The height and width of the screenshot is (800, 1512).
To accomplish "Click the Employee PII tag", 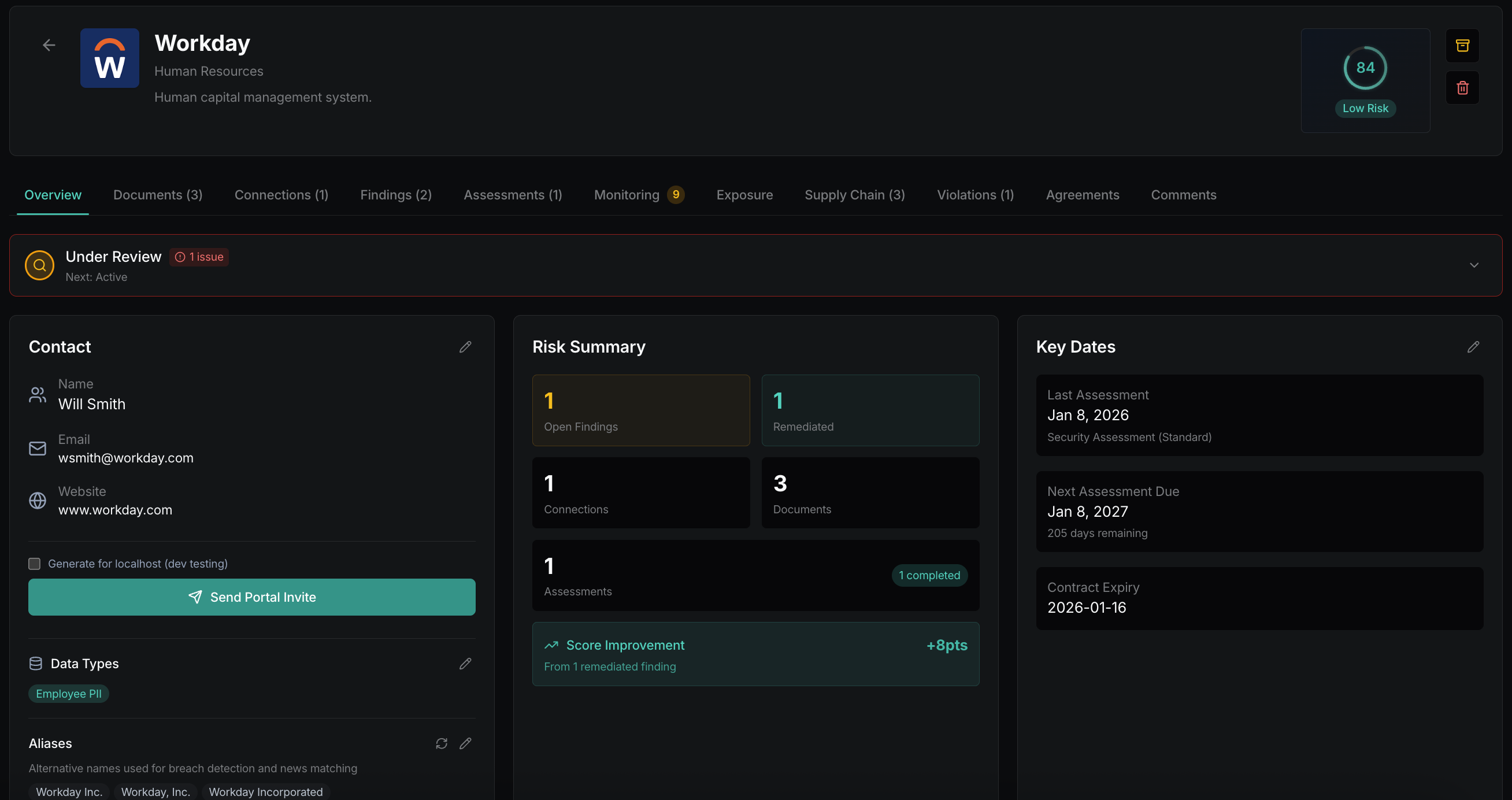I will (x=69, y=694).
